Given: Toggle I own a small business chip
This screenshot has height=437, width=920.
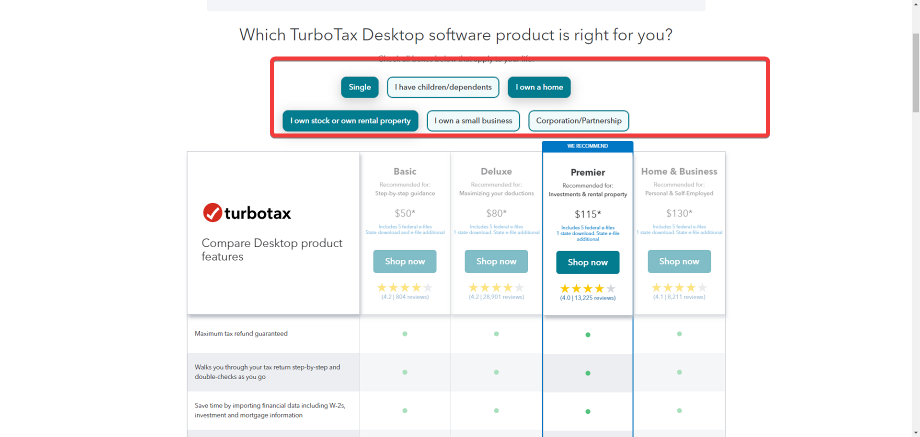Looking at the screenshot, I should [473, 121].
